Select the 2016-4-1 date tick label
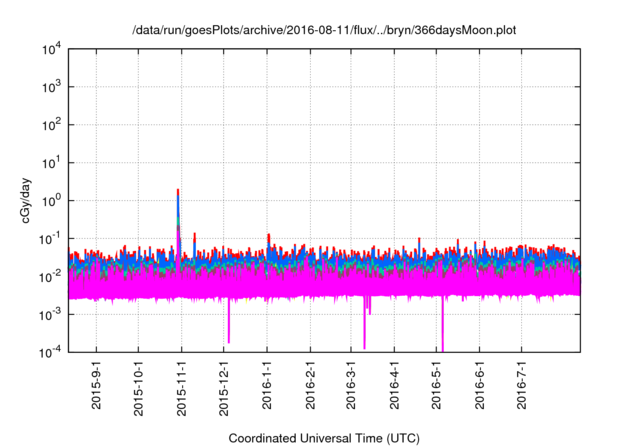Image resolution: width=640 pixels, height=448 pixels. tap(393, 387)
